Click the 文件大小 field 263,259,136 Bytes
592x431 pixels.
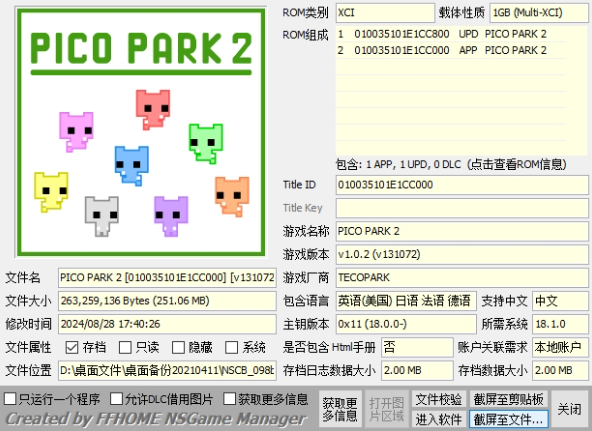click(167, 301)
